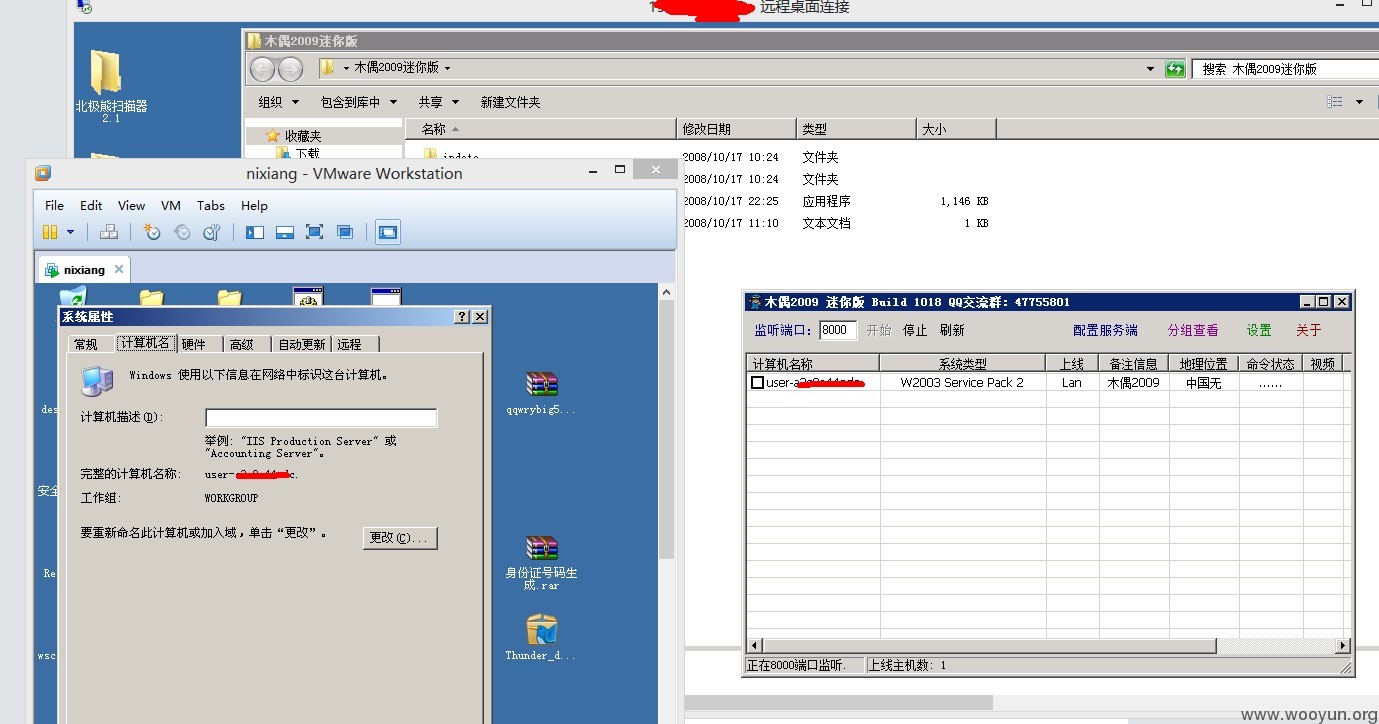Select W2003 Service Pack 2 cell
Viewport: 1379px width, 724px height.
click(962, 383)
